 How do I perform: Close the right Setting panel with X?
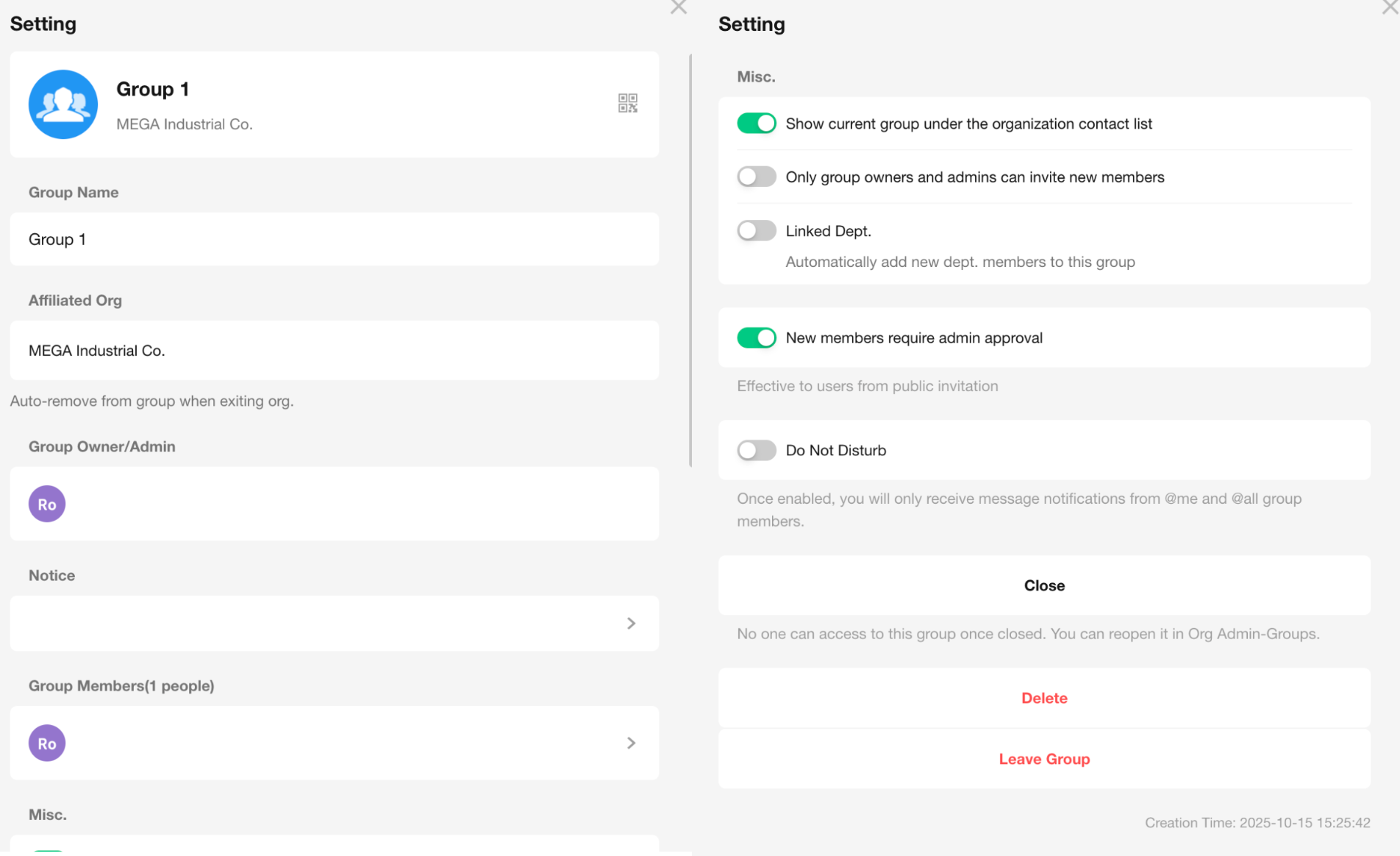tap(1390, 7)
